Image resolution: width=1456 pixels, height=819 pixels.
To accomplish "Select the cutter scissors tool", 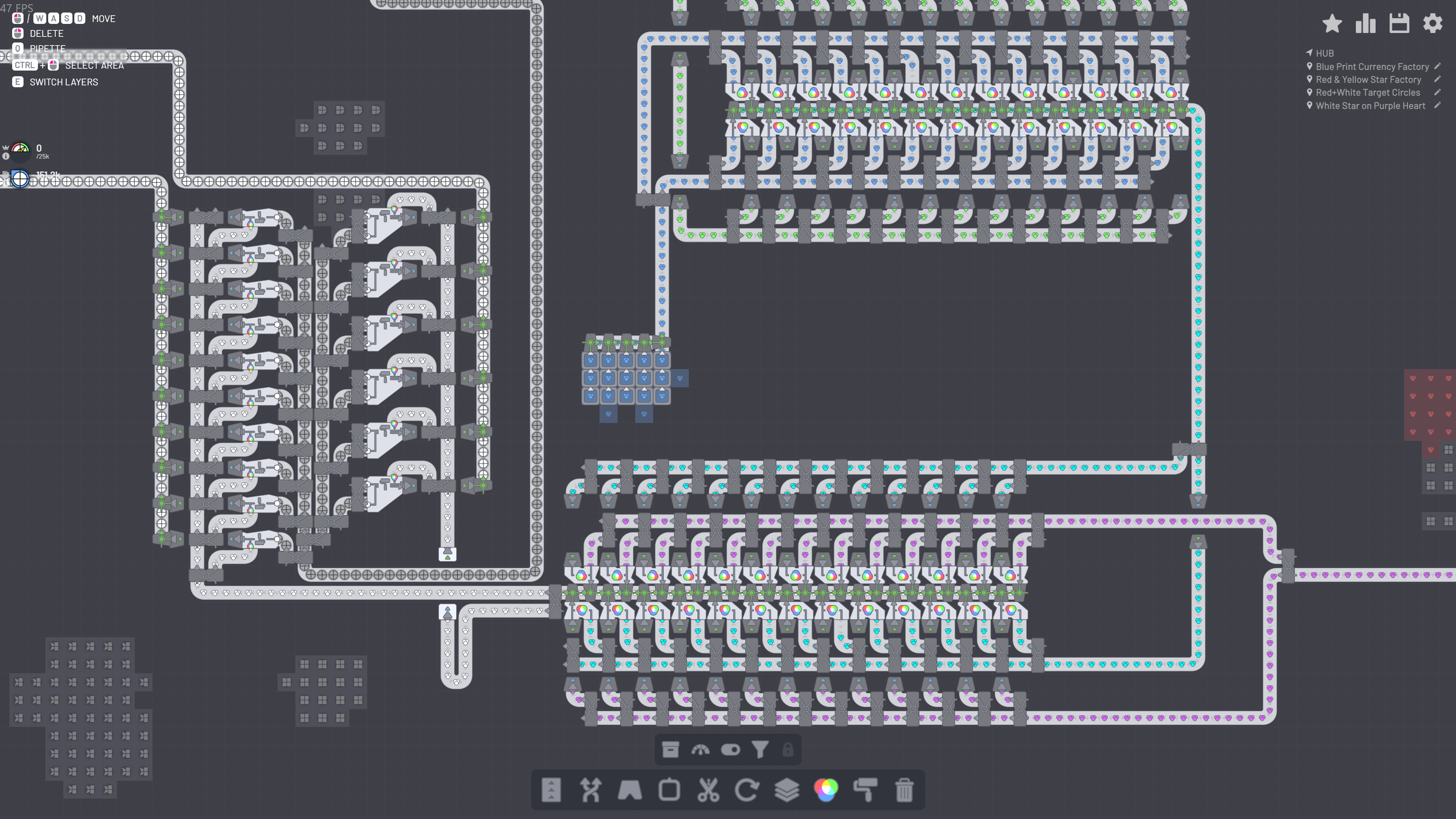I will [708, 790].
